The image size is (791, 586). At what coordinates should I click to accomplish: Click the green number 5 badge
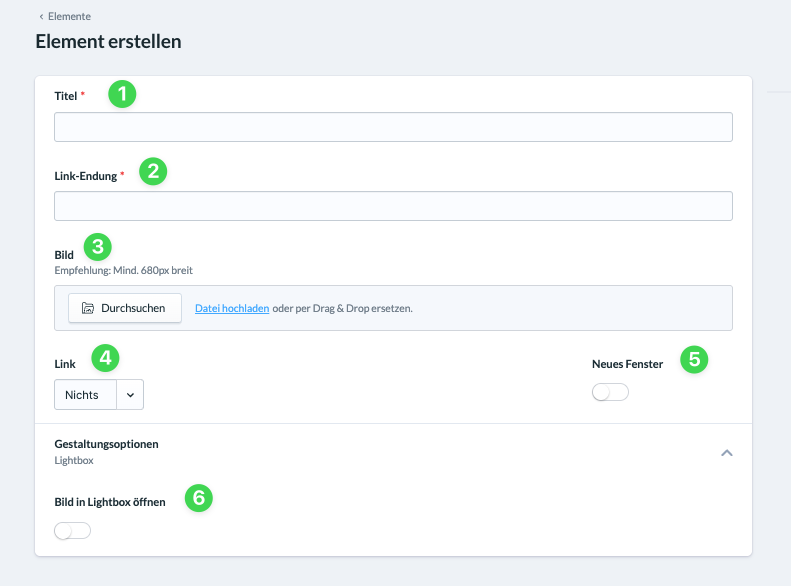pos(694,360)
